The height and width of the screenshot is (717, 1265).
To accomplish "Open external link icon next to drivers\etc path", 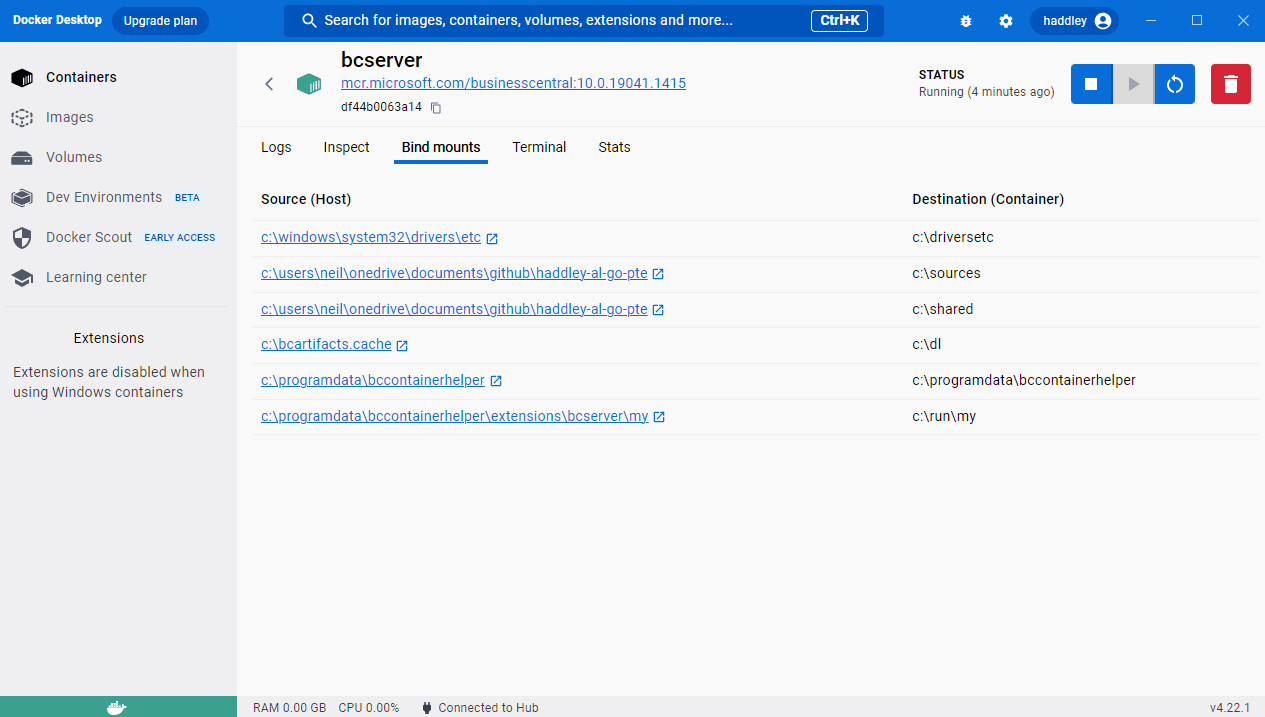I will click(492, 238).
